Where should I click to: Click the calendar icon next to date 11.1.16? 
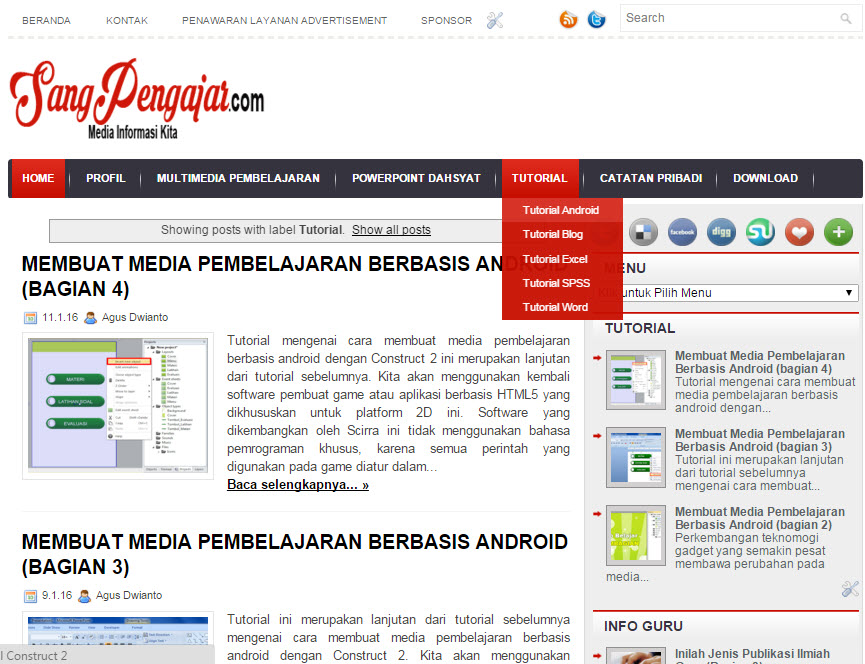point(29,317)
